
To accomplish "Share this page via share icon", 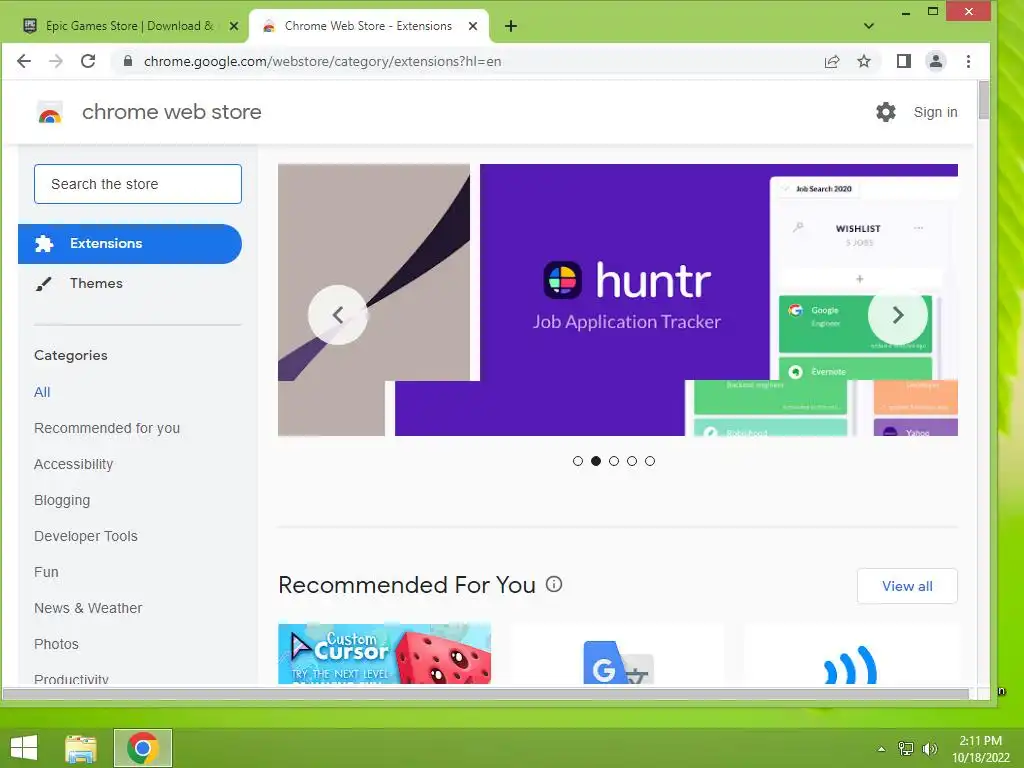I will point(831,61).
